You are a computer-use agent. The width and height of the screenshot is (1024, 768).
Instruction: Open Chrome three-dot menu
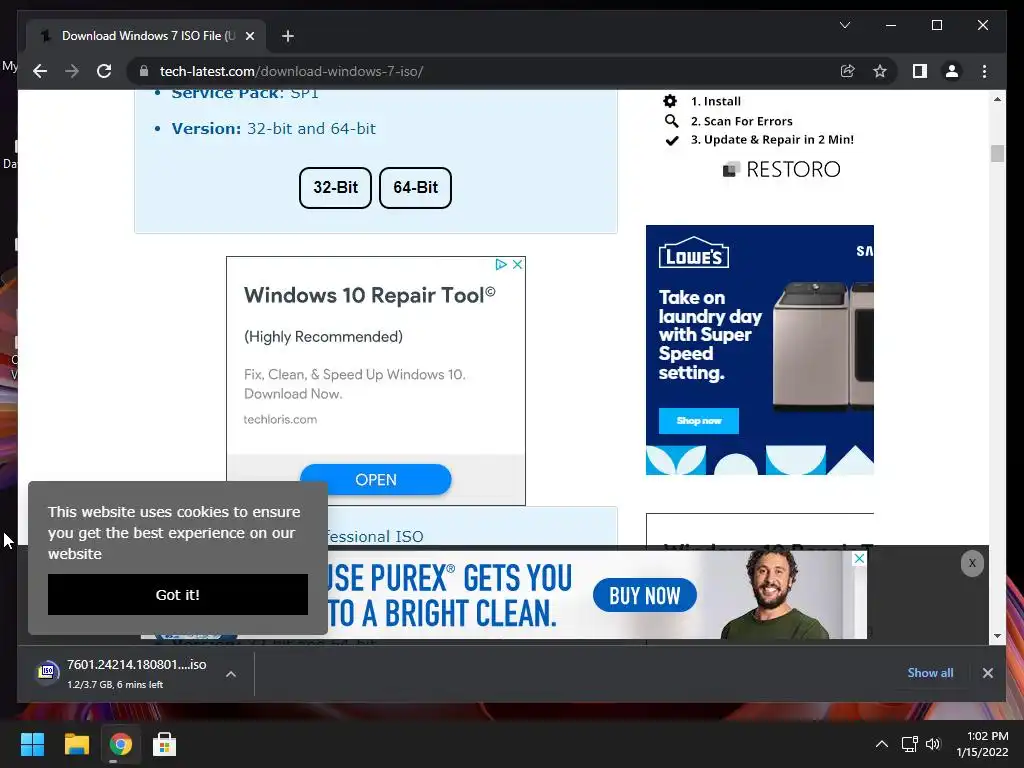point(984,71)
